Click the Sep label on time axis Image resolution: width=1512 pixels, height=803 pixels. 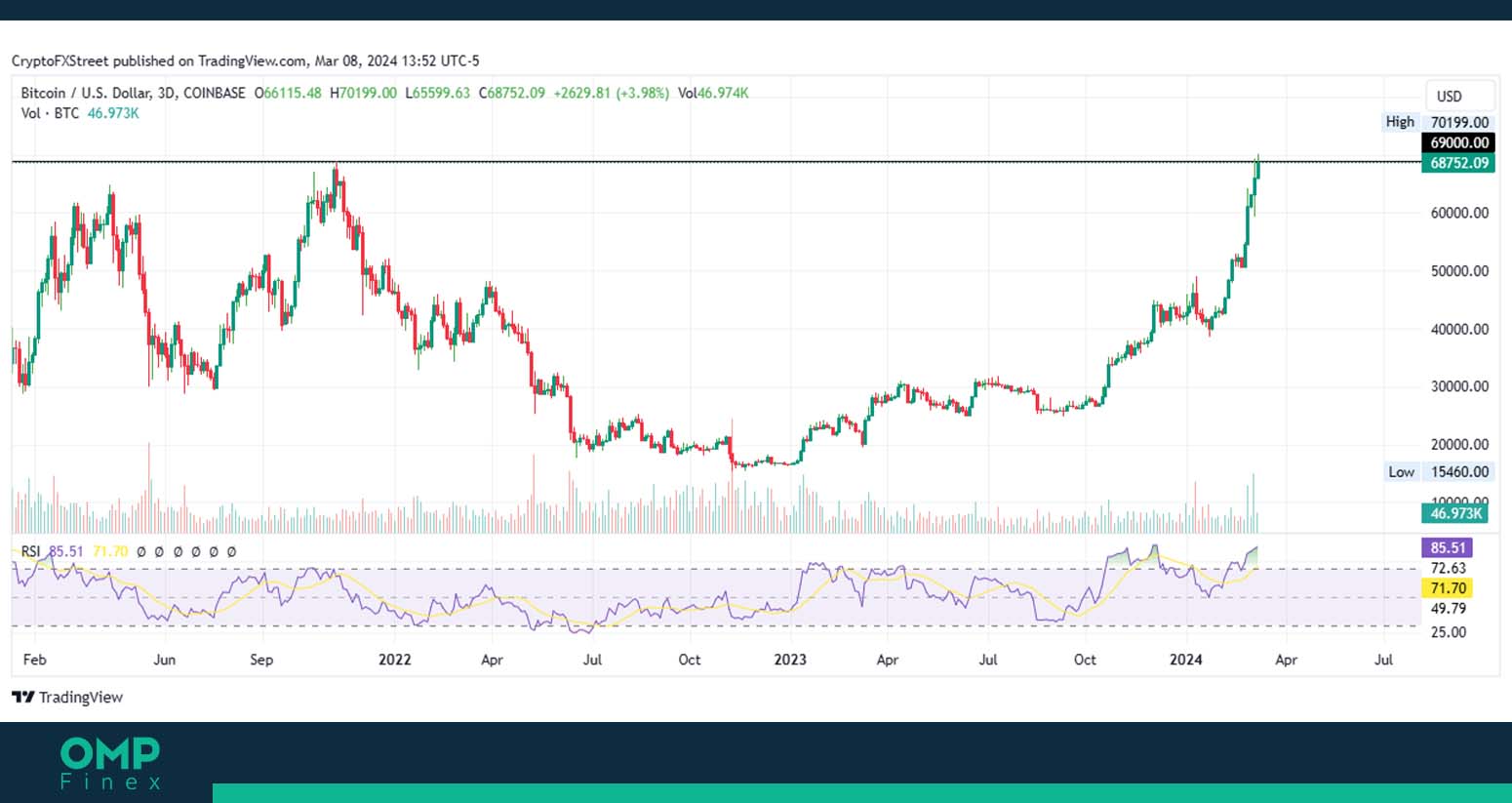pyautogui.click(x=261, y=660)
